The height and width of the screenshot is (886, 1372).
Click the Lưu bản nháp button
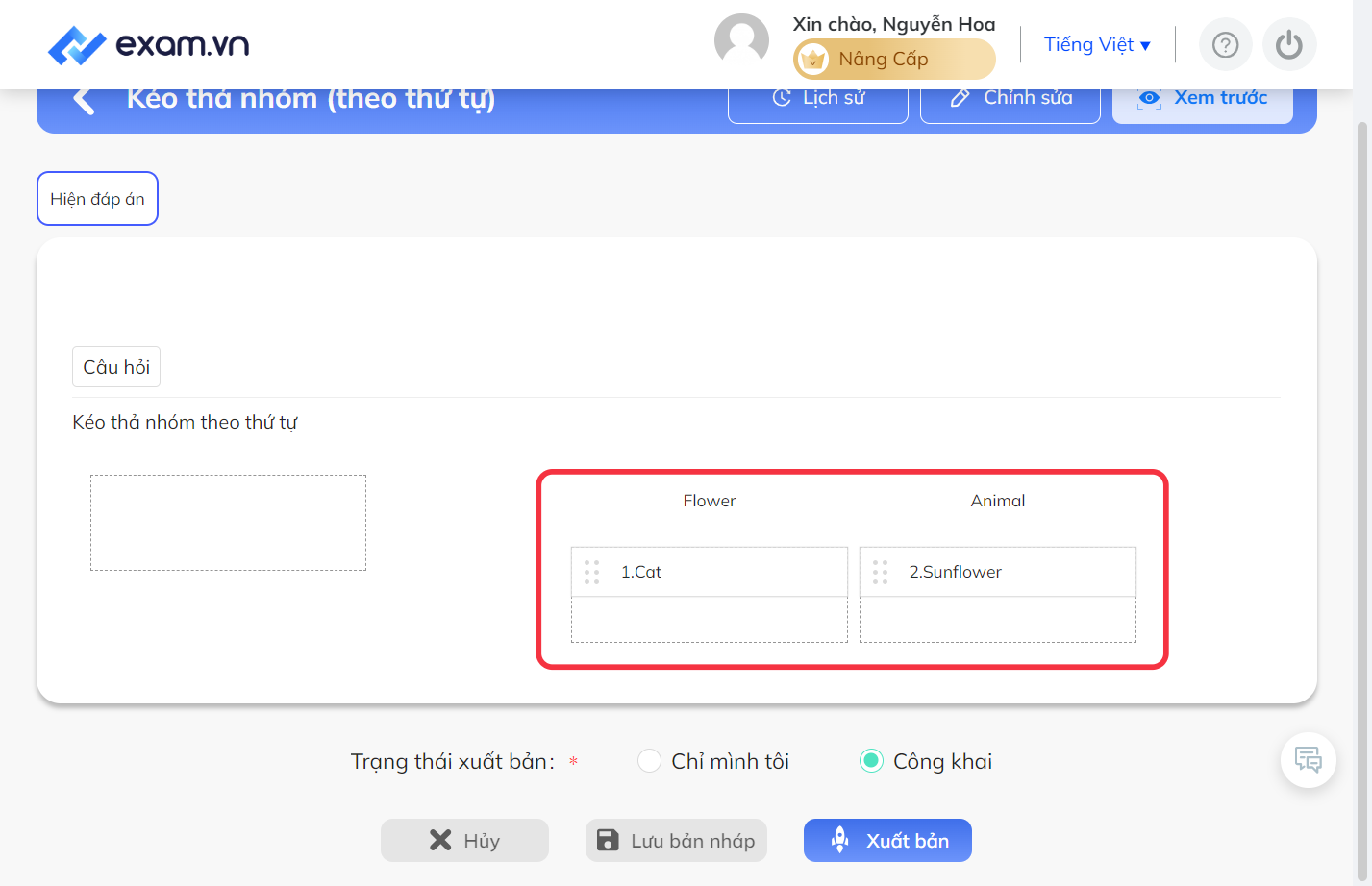[x=676, y=841]
